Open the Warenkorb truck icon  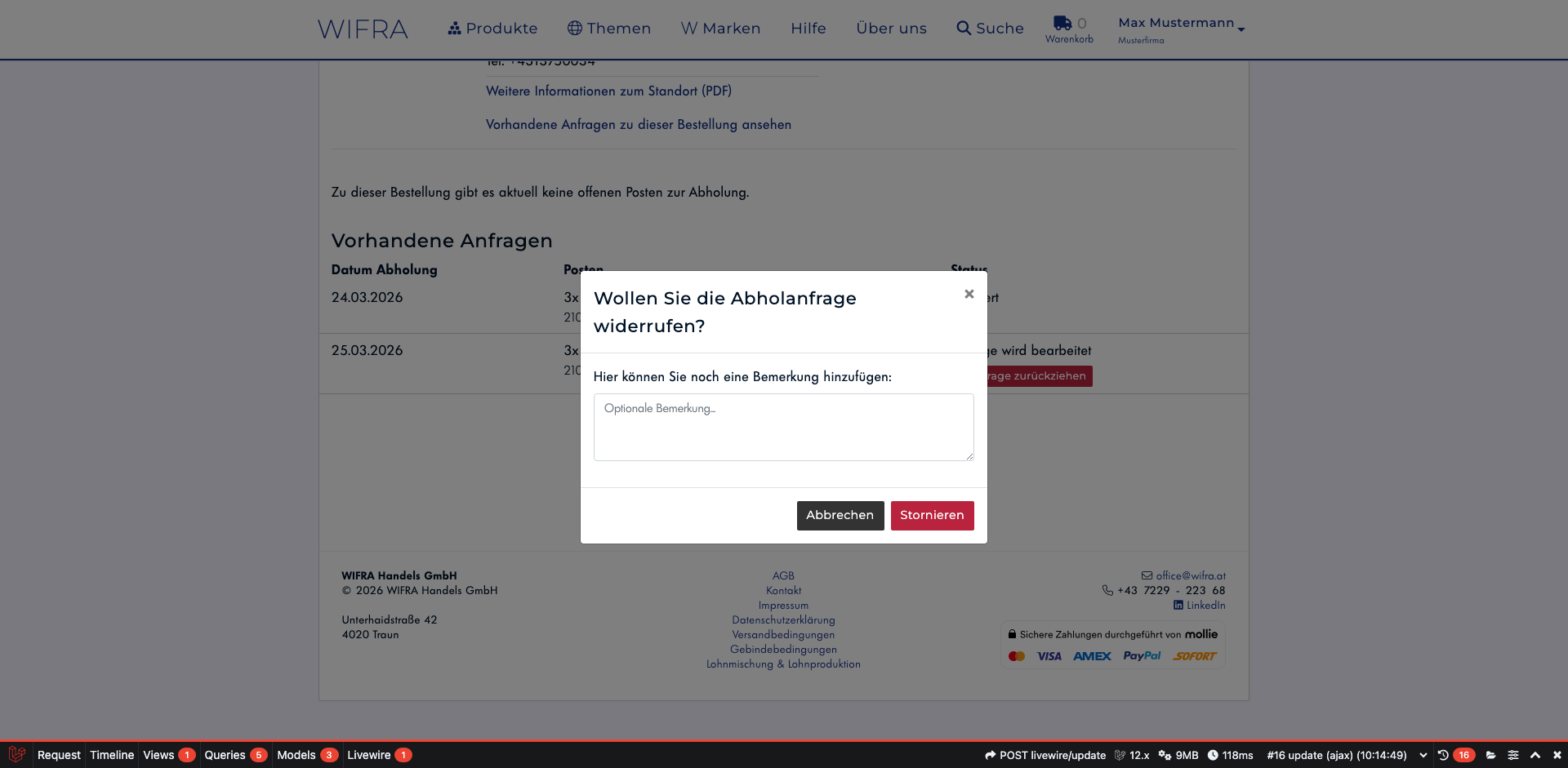(x=1062, y=23)
